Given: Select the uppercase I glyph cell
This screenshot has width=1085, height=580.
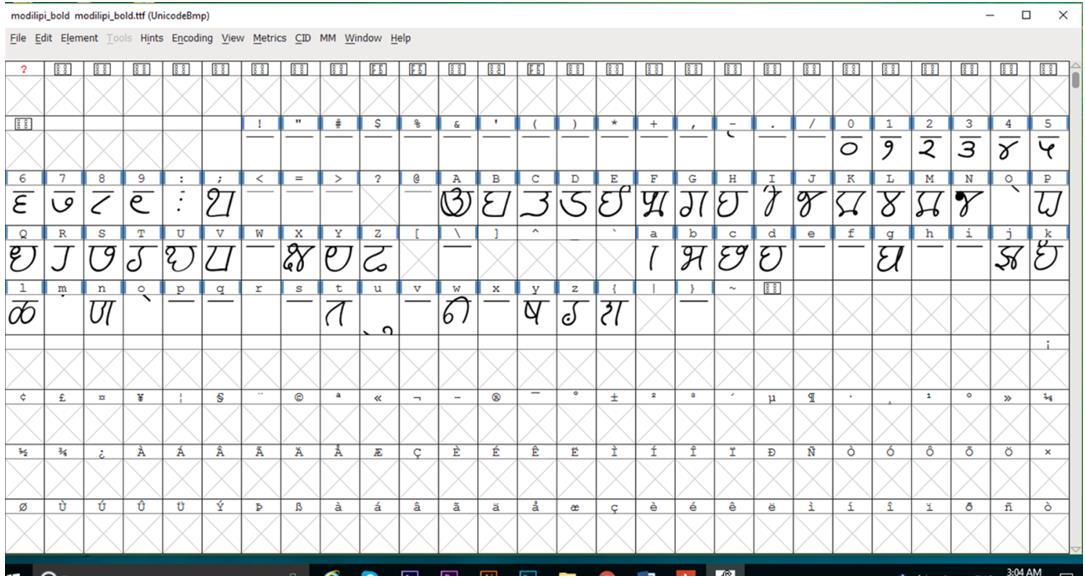Looking at the screenshot, I should coord(773,204).
